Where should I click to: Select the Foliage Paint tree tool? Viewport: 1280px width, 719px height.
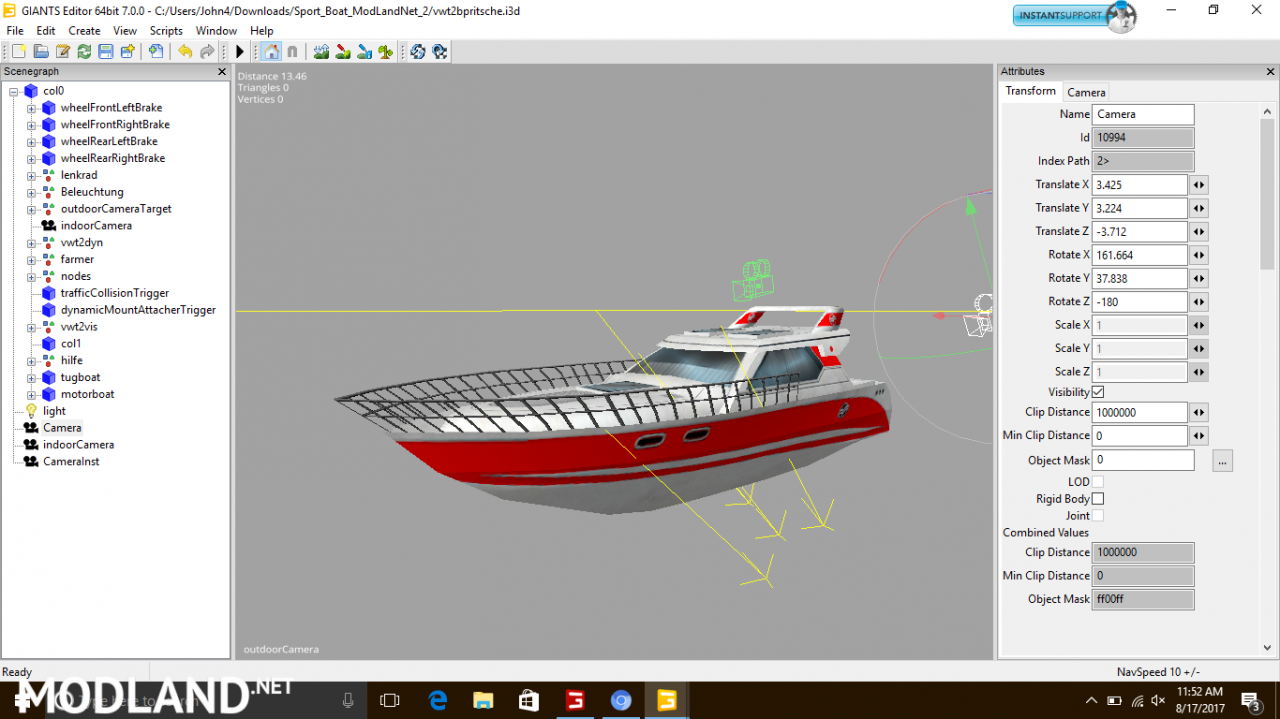(385, 51)
